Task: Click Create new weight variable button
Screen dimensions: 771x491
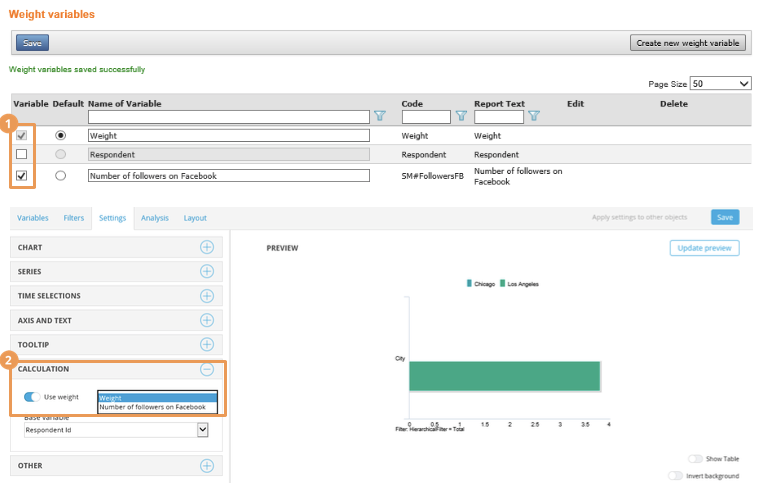Action: tap(690, 43)
